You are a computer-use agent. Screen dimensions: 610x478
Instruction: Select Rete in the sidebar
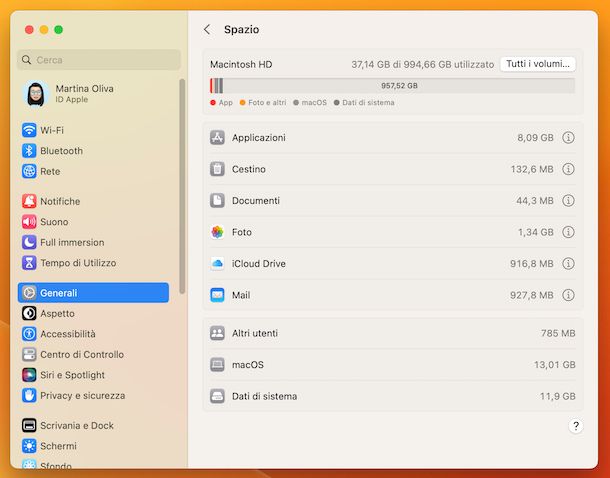click(93, 172)
